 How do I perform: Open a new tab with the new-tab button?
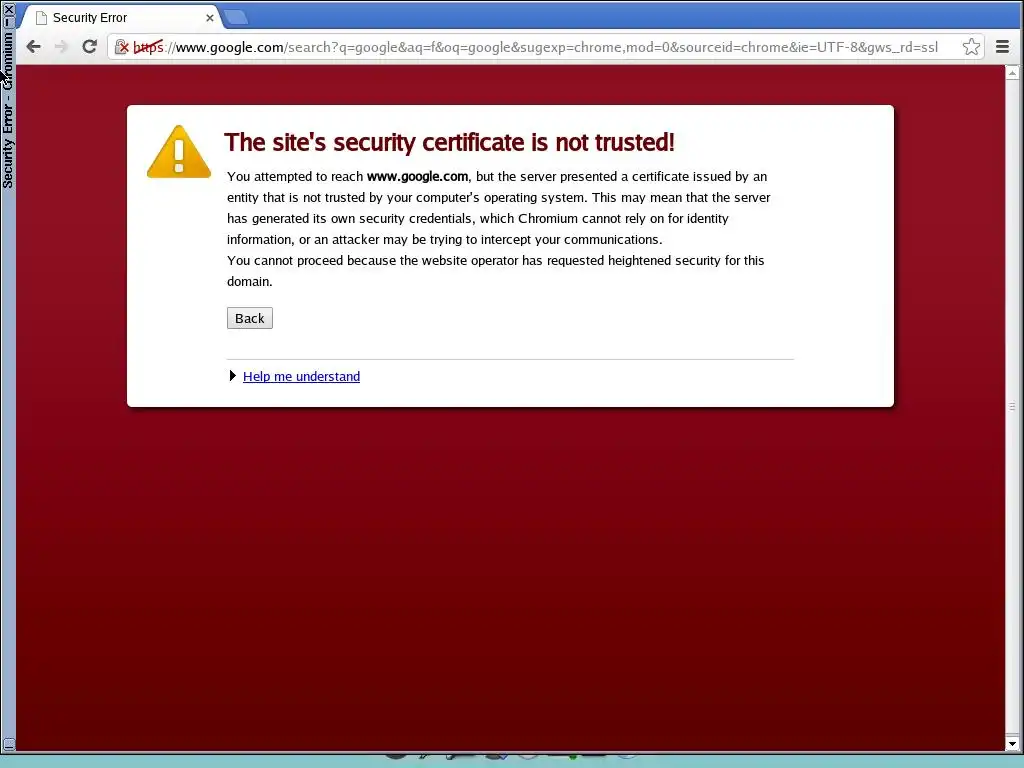coord(236,18)
